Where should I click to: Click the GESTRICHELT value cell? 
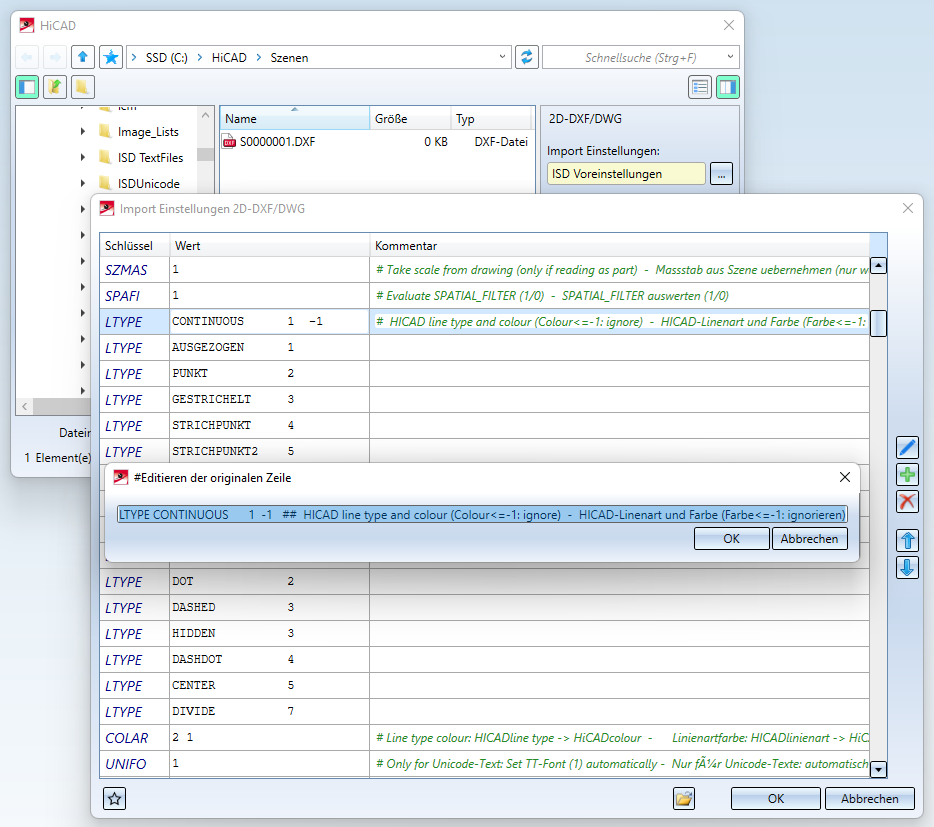[x=269, y=399]
